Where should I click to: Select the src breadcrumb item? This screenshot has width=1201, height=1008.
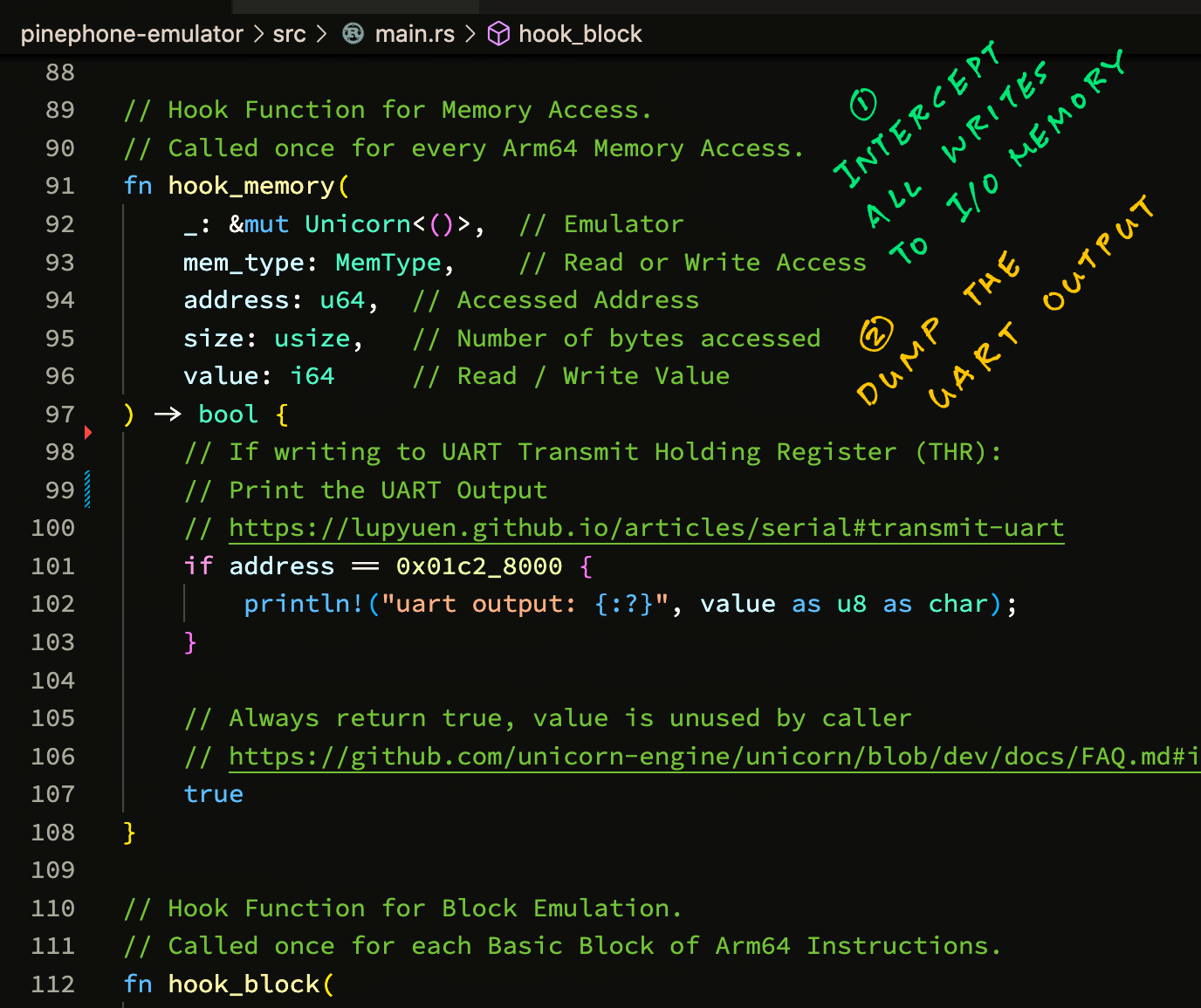(289, 34)
